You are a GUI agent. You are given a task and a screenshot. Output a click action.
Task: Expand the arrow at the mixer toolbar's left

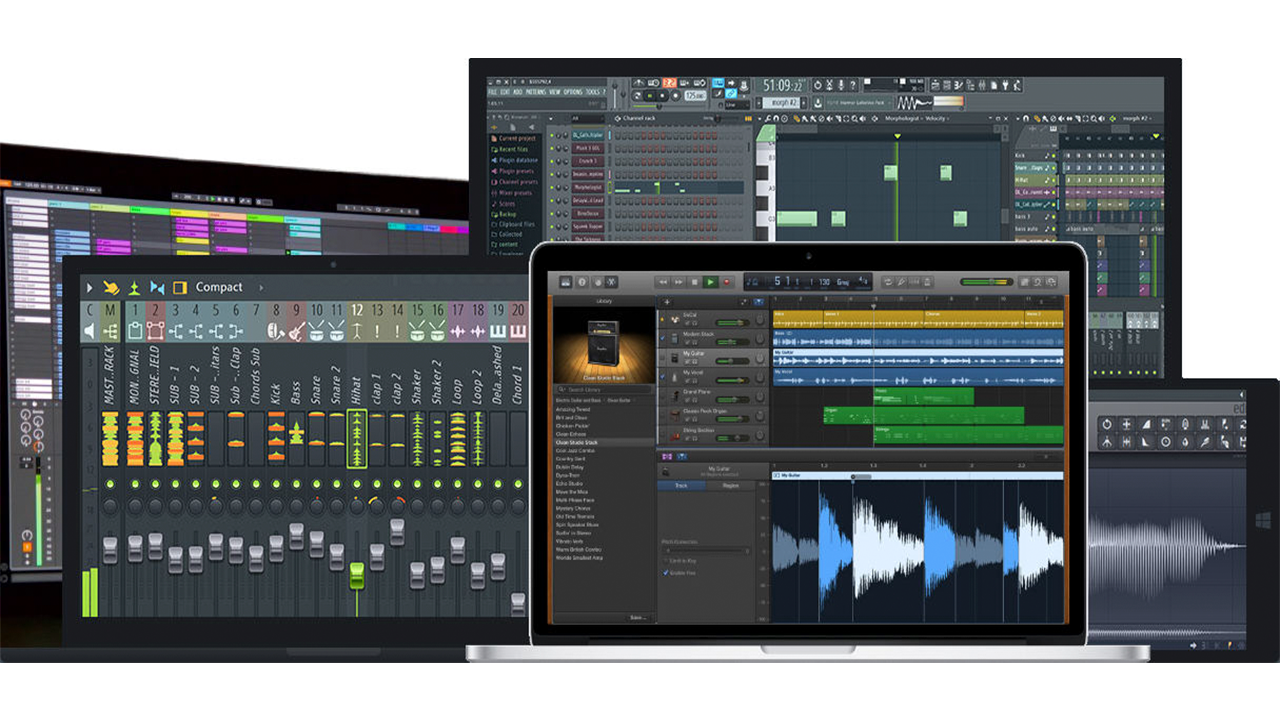pos(89,288)
